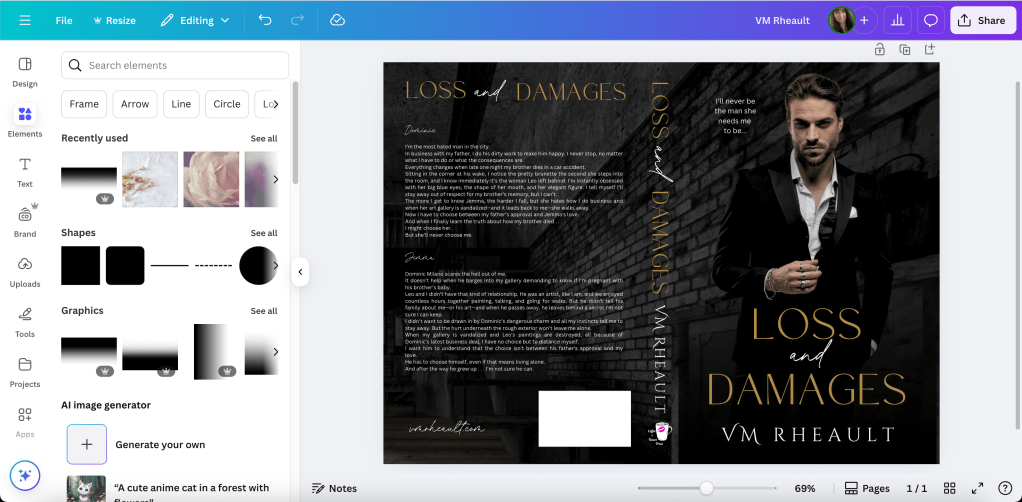
Task: Open the Brand kit sidebar icon
Action: pyautogui.click(x=25, y=220)
